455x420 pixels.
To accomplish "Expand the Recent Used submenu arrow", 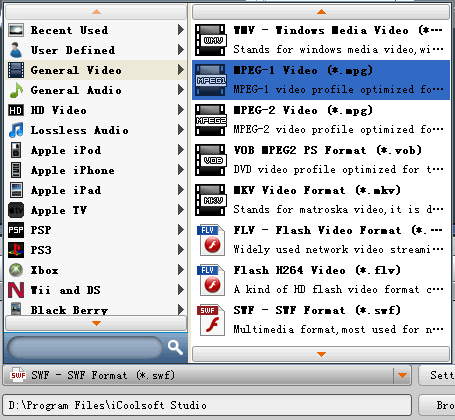I will 181,30.
